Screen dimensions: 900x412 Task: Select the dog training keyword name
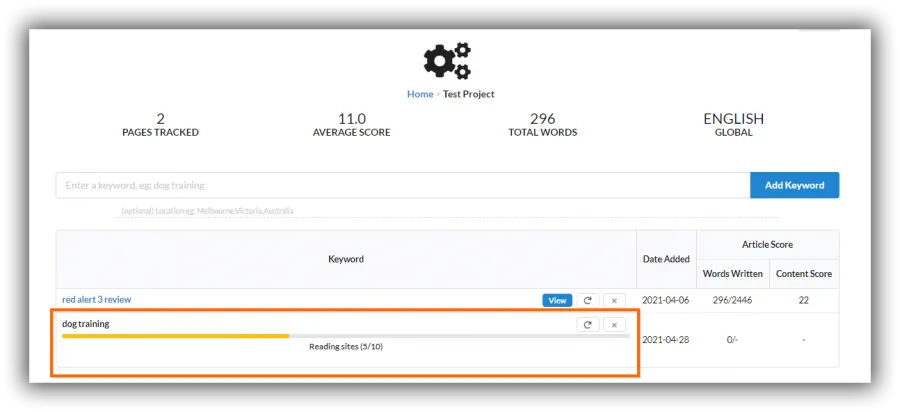tap(86, 324)
